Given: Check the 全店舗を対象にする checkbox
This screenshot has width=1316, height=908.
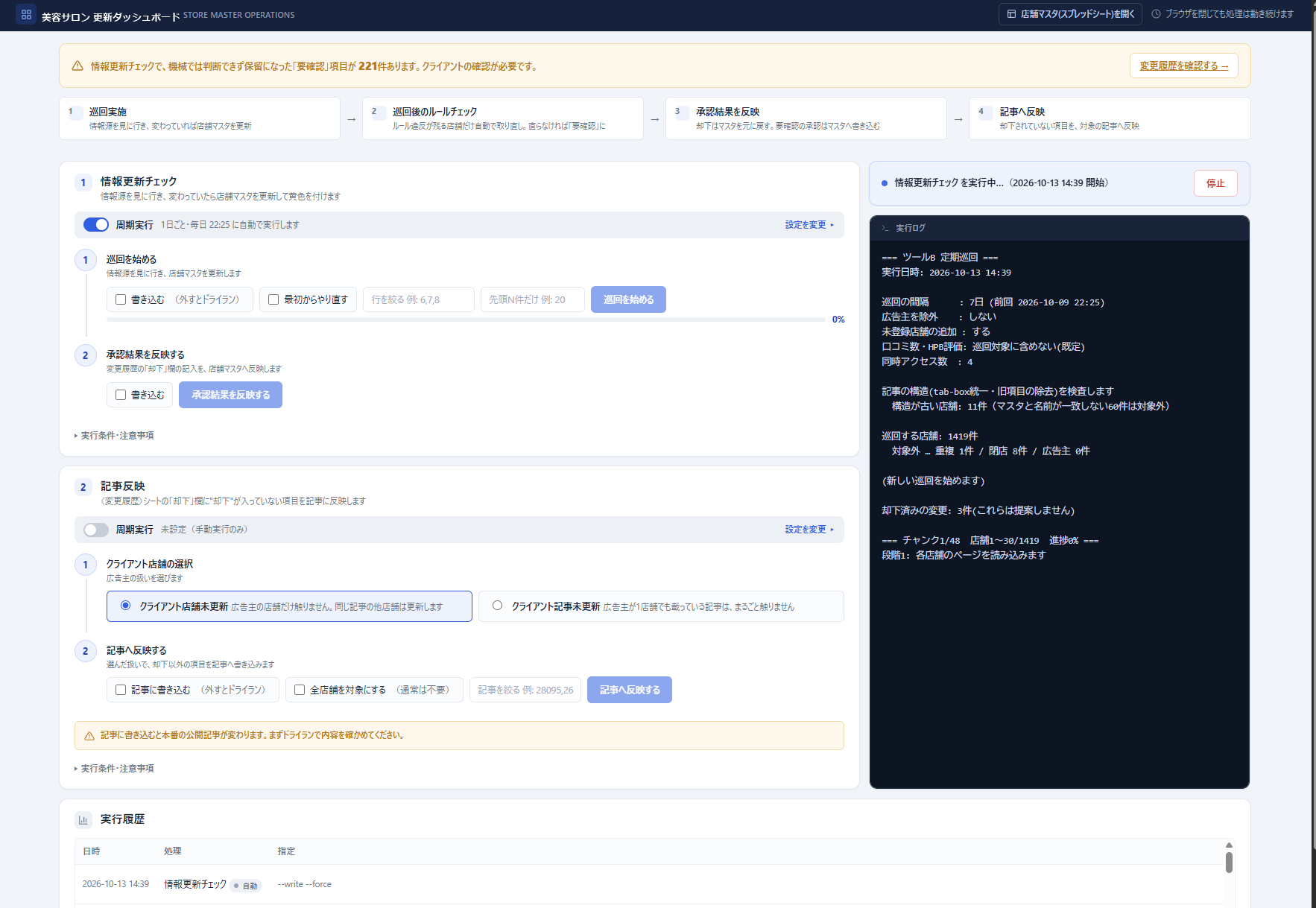Looking at the screenshot, I should pyautogui.click(x=300, y=690).
